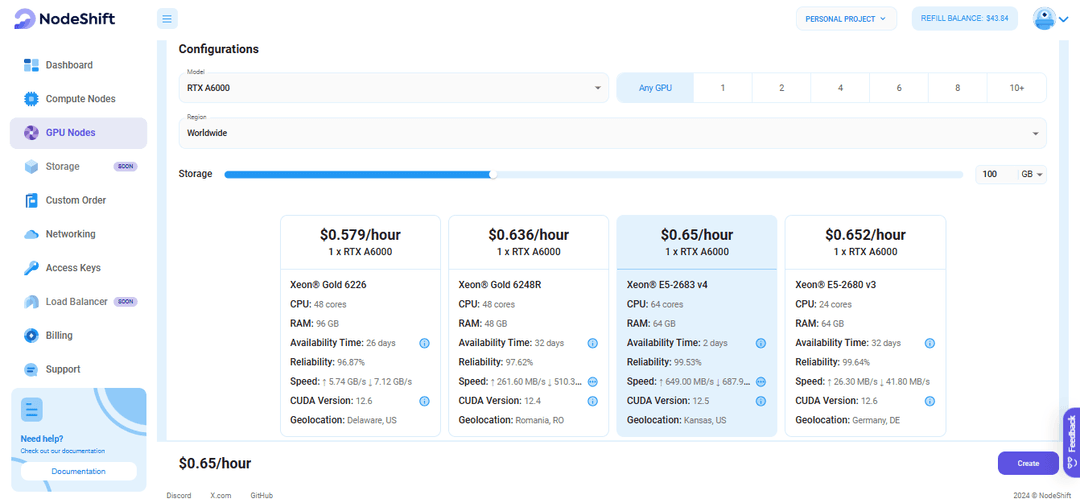Click the Billing coin icon

coord(31,335)
